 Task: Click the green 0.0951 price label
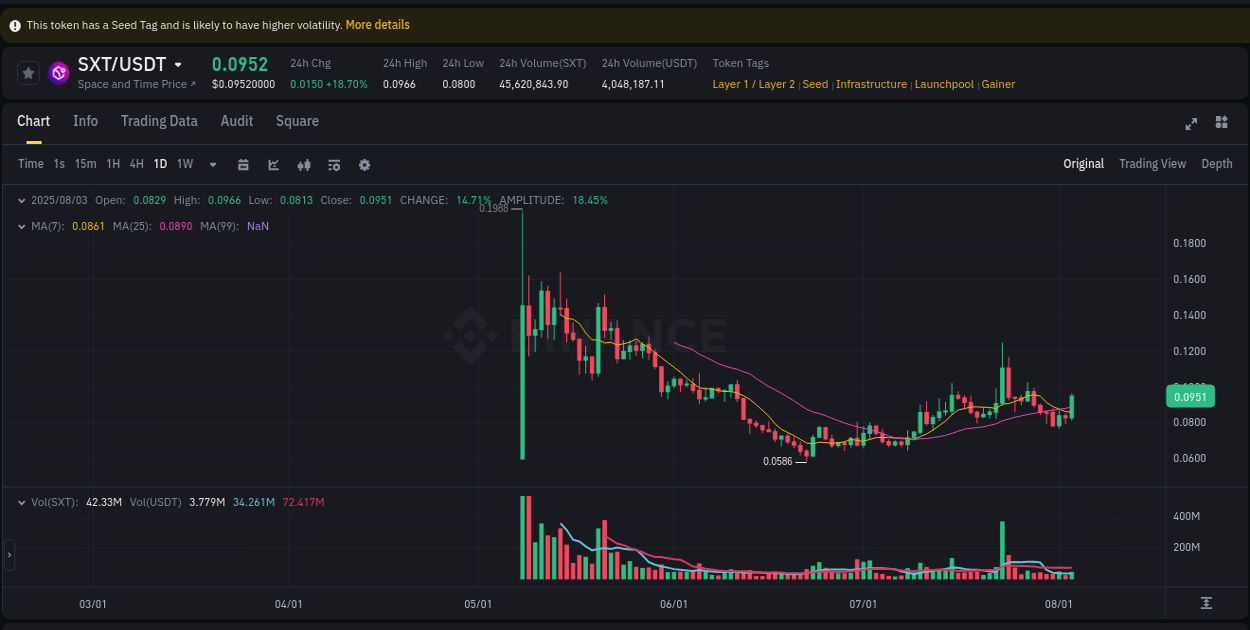[x=1189, y=396]
